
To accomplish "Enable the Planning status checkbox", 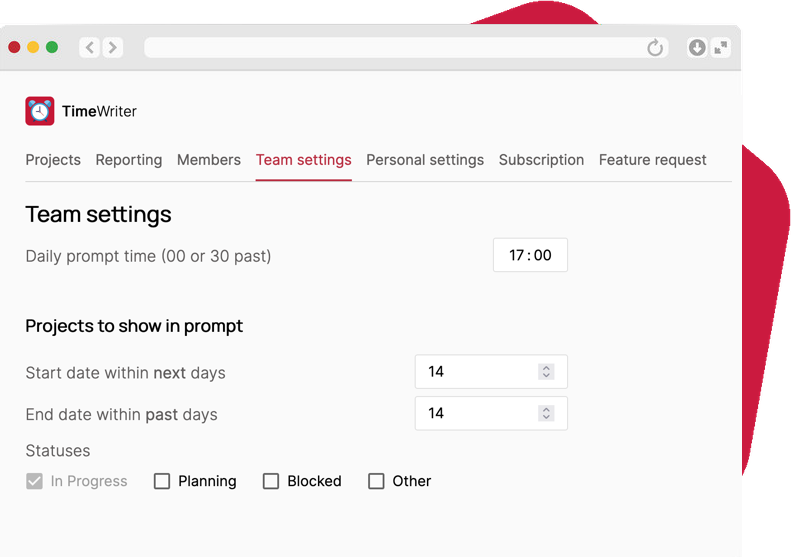I will coord(162,481).
